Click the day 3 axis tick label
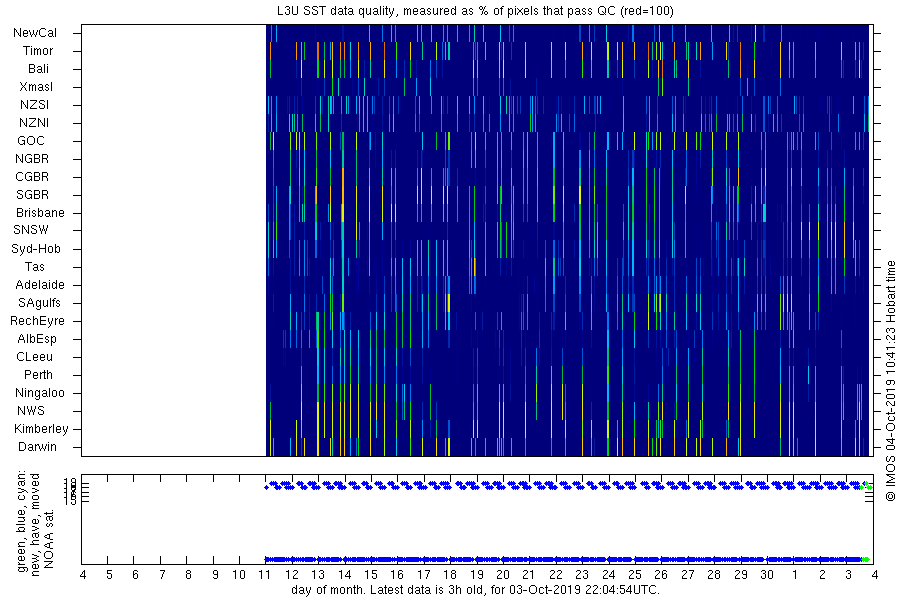Viewport: 900px width, 600px height. coord(848,575)
